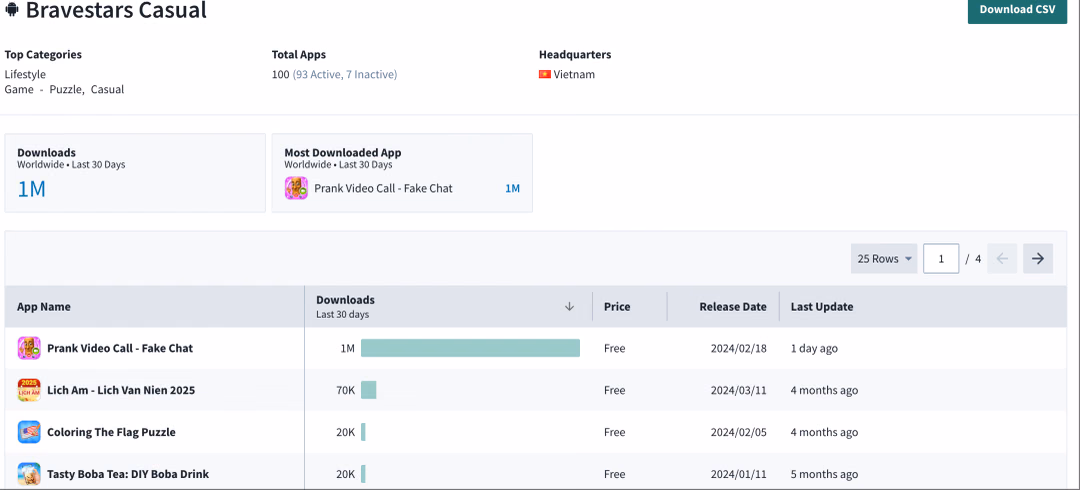Click release date 2024/03/11
Image resolution: width=1080 pixels, height=490 pixels.
click(738, 390)
